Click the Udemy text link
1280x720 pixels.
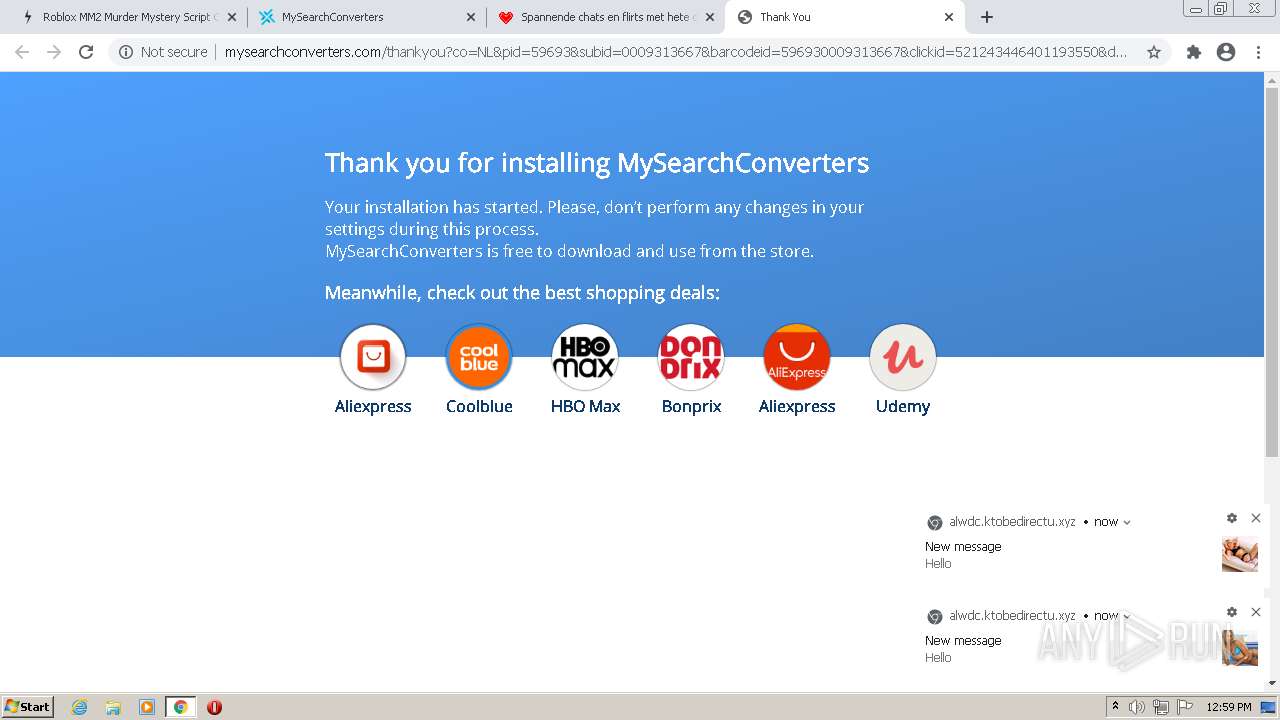coord(903,406)
